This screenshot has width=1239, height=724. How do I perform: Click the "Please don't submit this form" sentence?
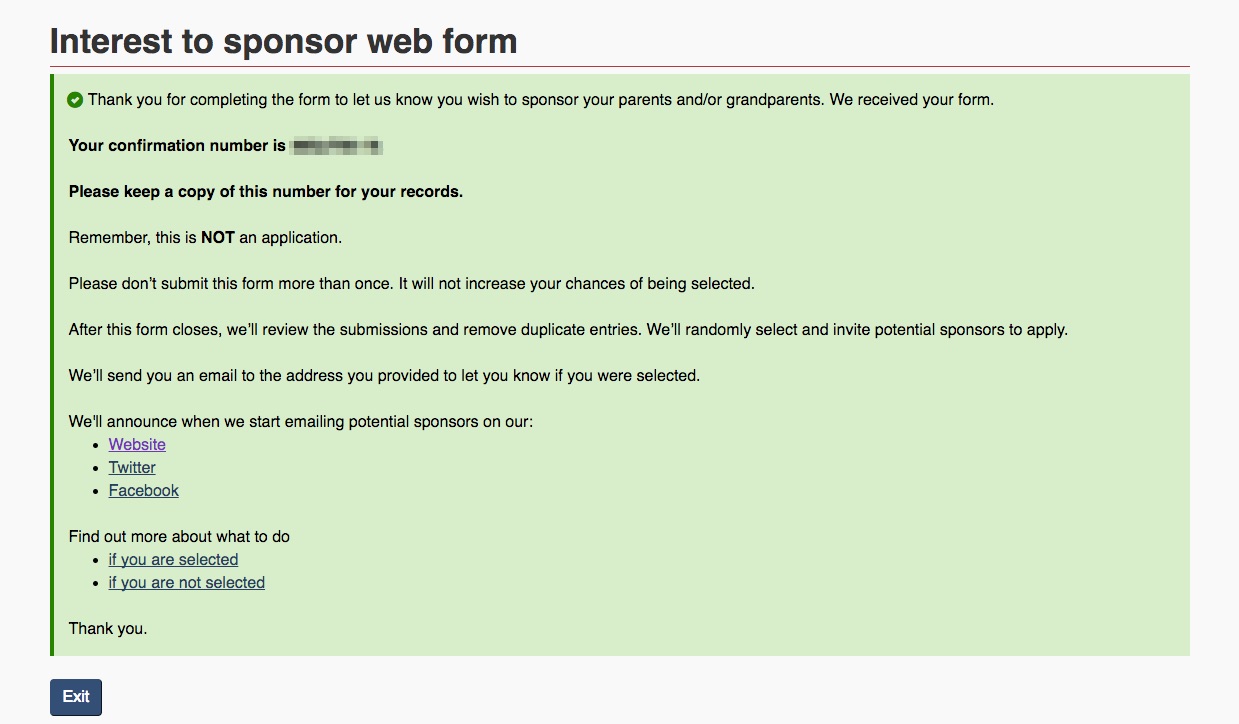coord(411,284)
